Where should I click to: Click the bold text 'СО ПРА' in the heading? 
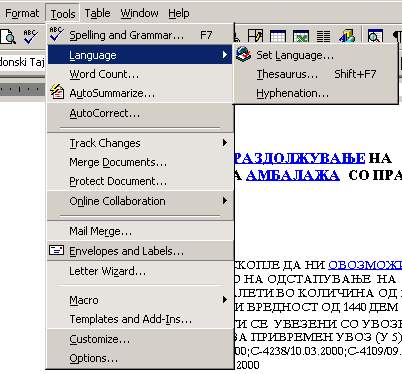tap(375, 175)
